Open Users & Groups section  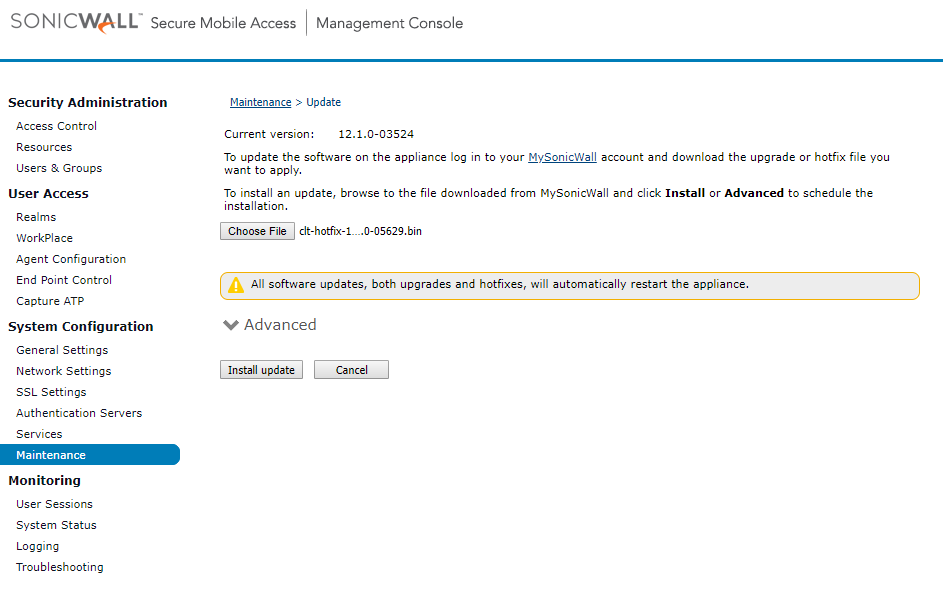point(59,168)
